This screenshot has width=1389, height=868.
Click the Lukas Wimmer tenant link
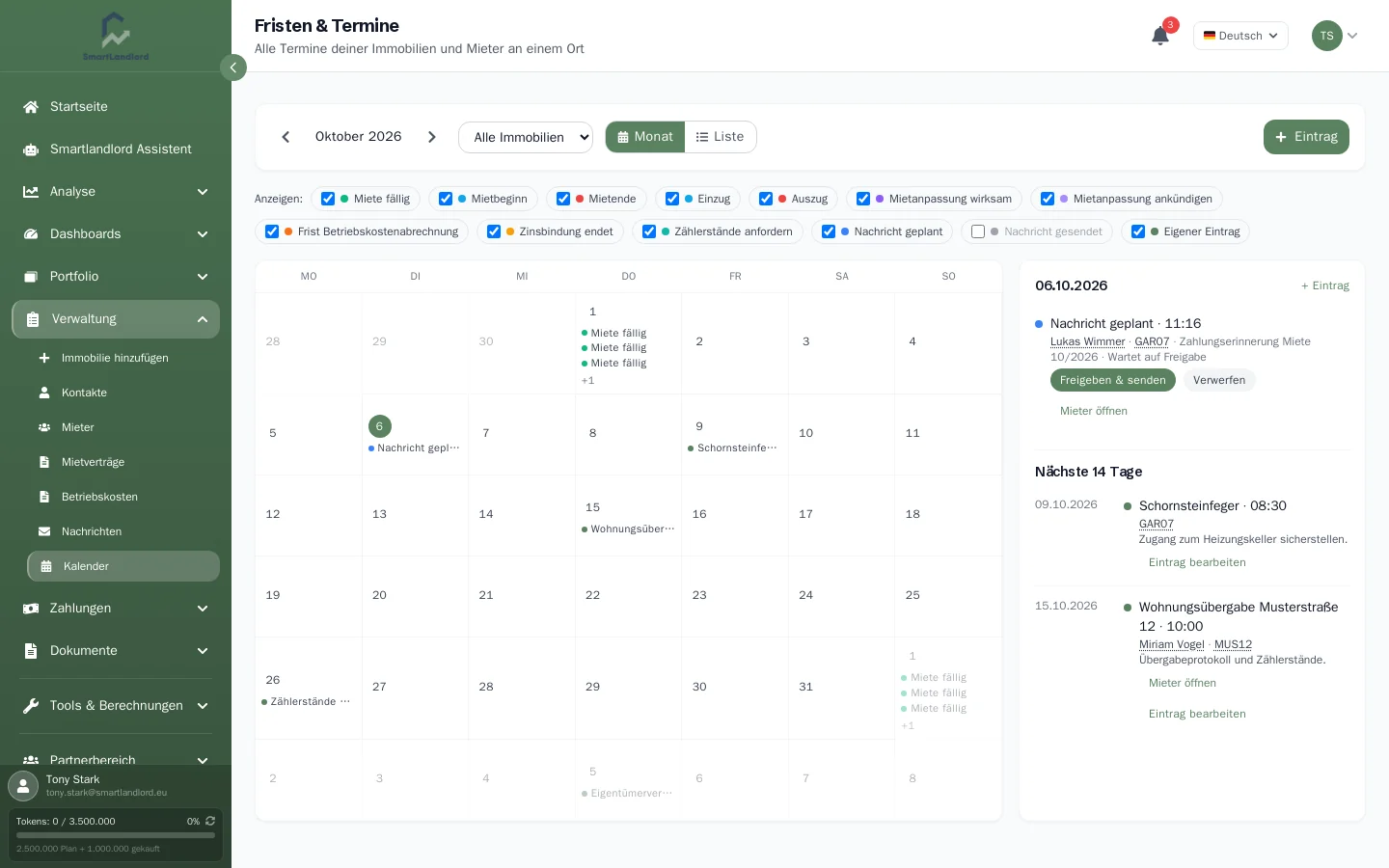pyautogui.click(x=1088, y=341)
